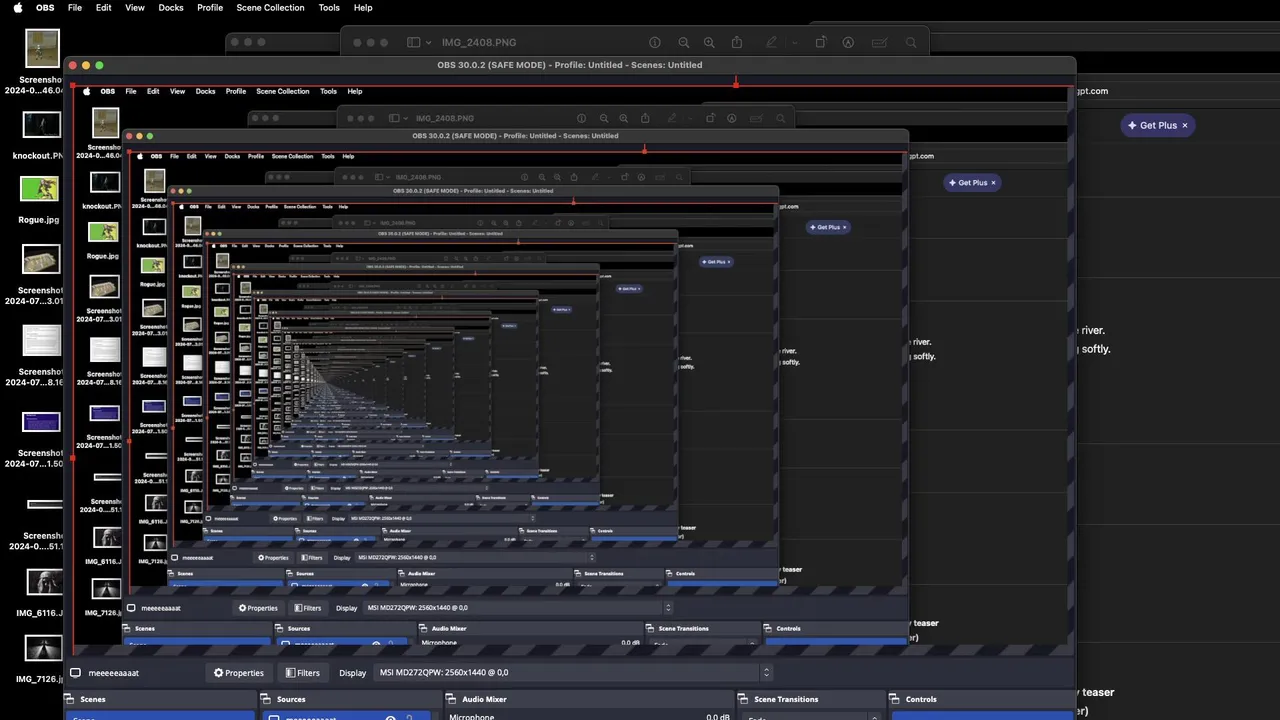Open the Tools menu
Image resolution: width=1280 pixels, height=720 pixels.
pos(329,7)
